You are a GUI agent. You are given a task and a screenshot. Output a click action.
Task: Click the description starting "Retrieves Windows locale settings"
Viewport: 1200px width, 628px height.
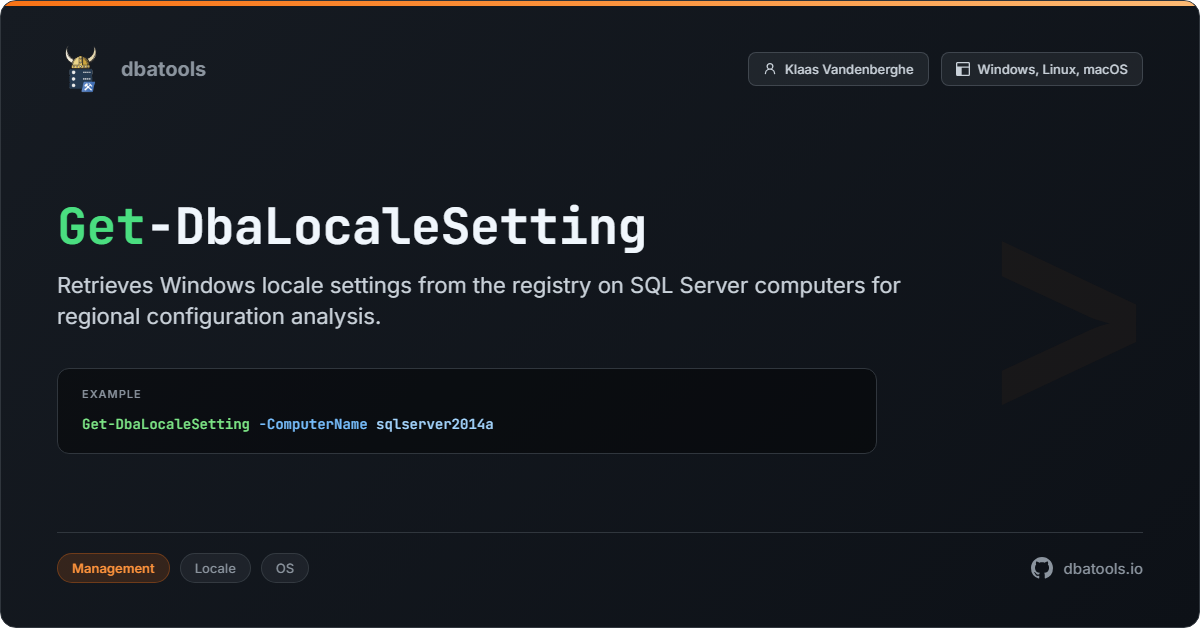(x=479, y=301)
